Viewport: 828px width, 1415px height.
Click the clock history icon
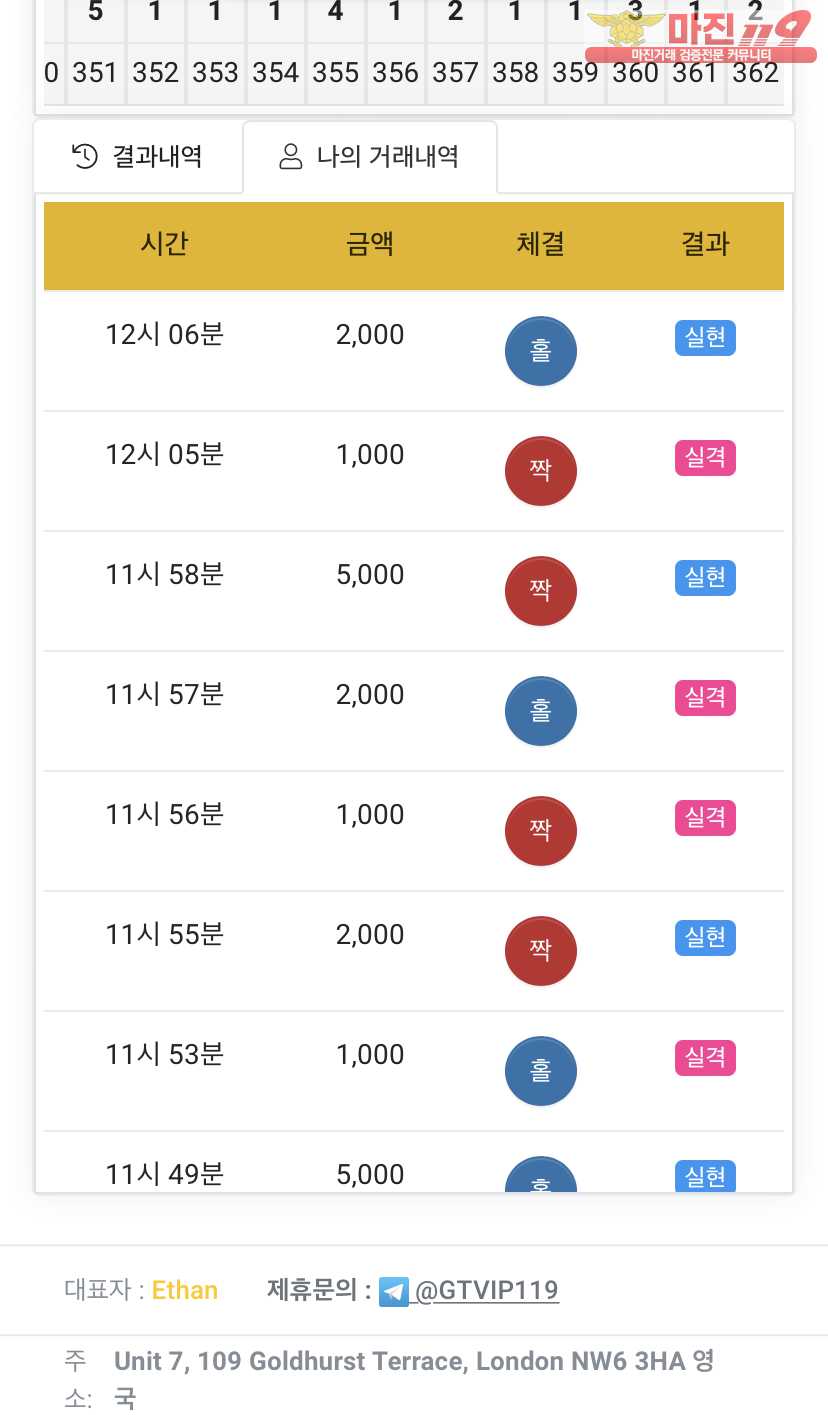tap(85, 157)
